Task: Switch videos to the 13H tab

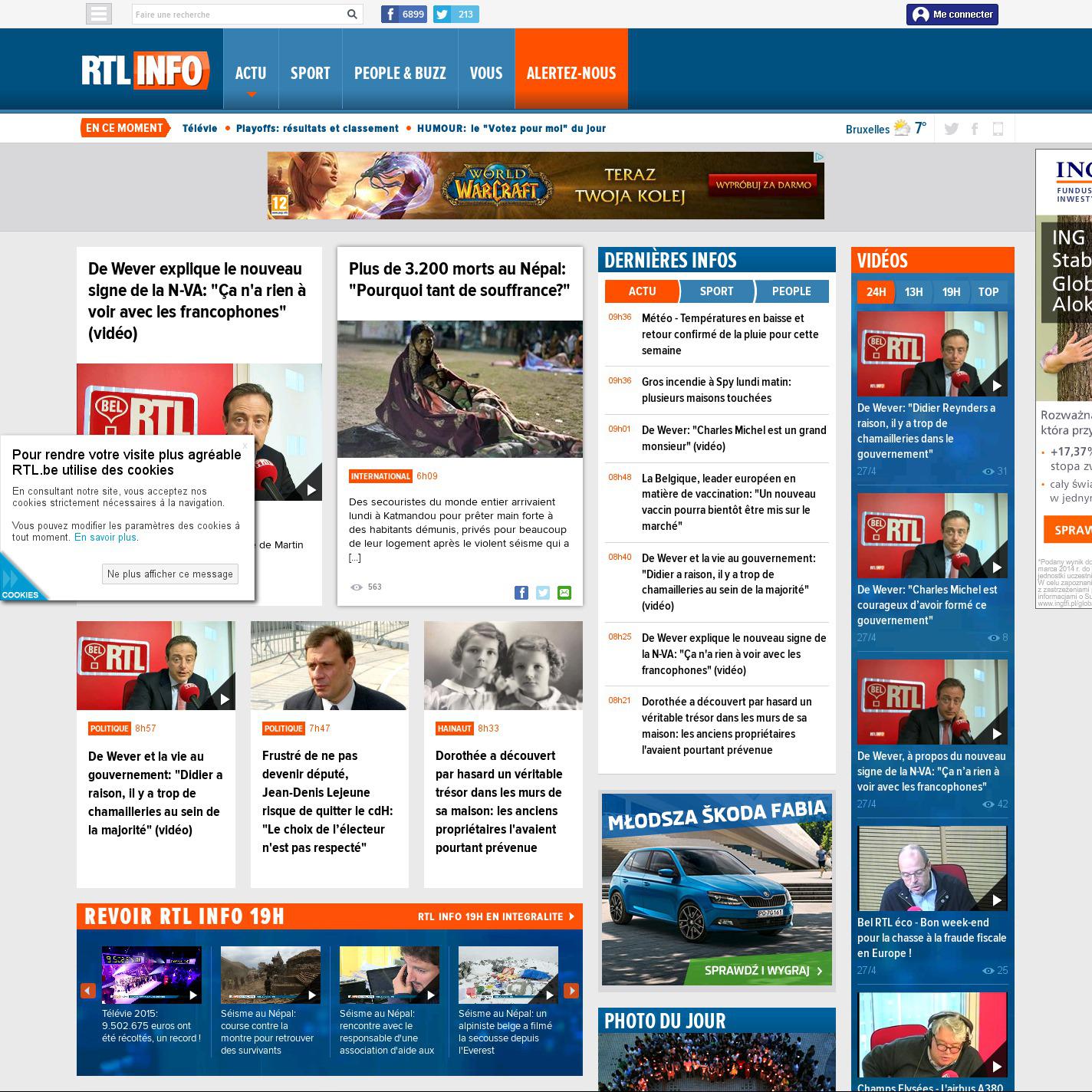Action: (913, 292)
